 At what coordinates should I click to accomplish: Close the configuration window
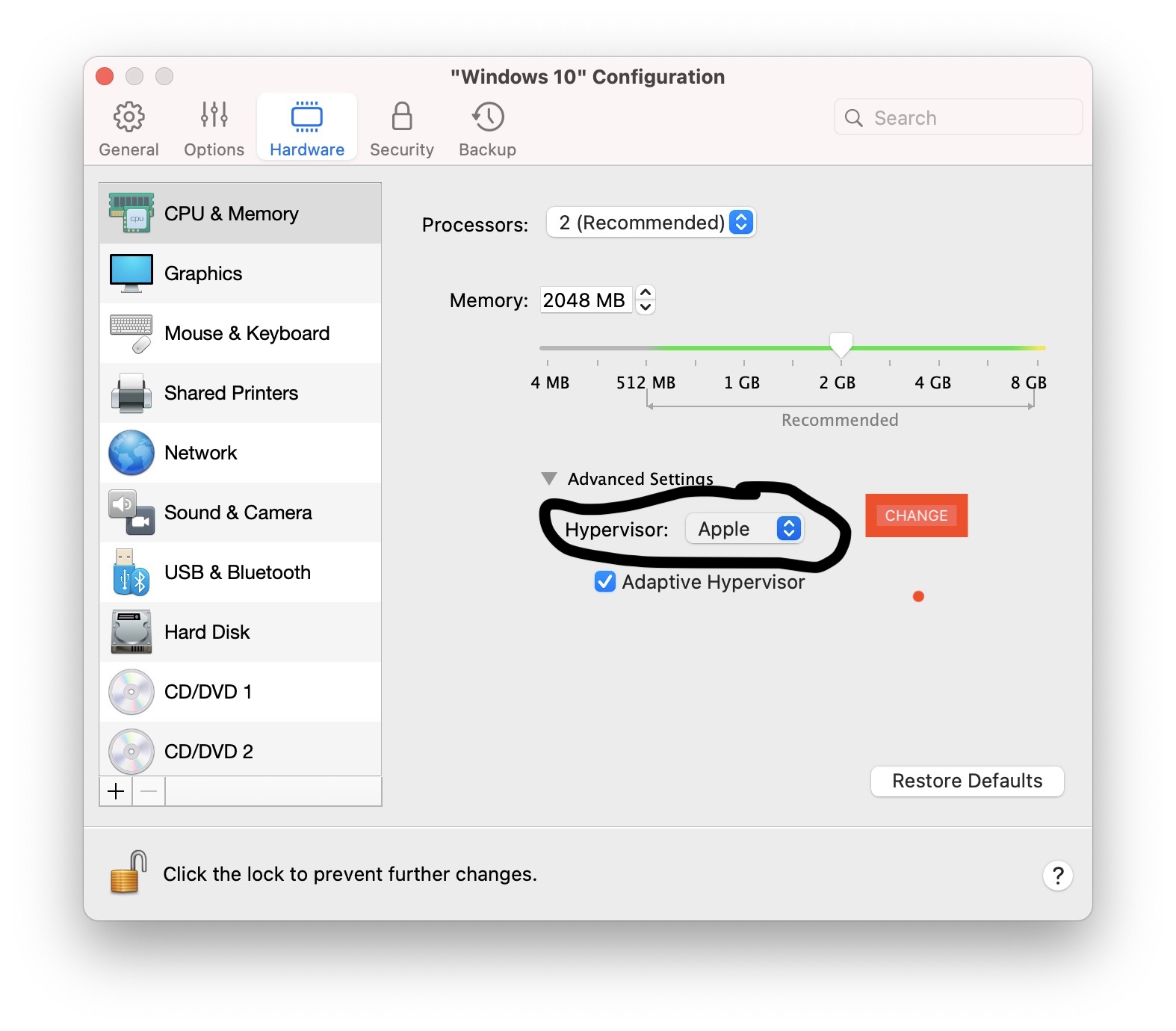click(105, 76)
